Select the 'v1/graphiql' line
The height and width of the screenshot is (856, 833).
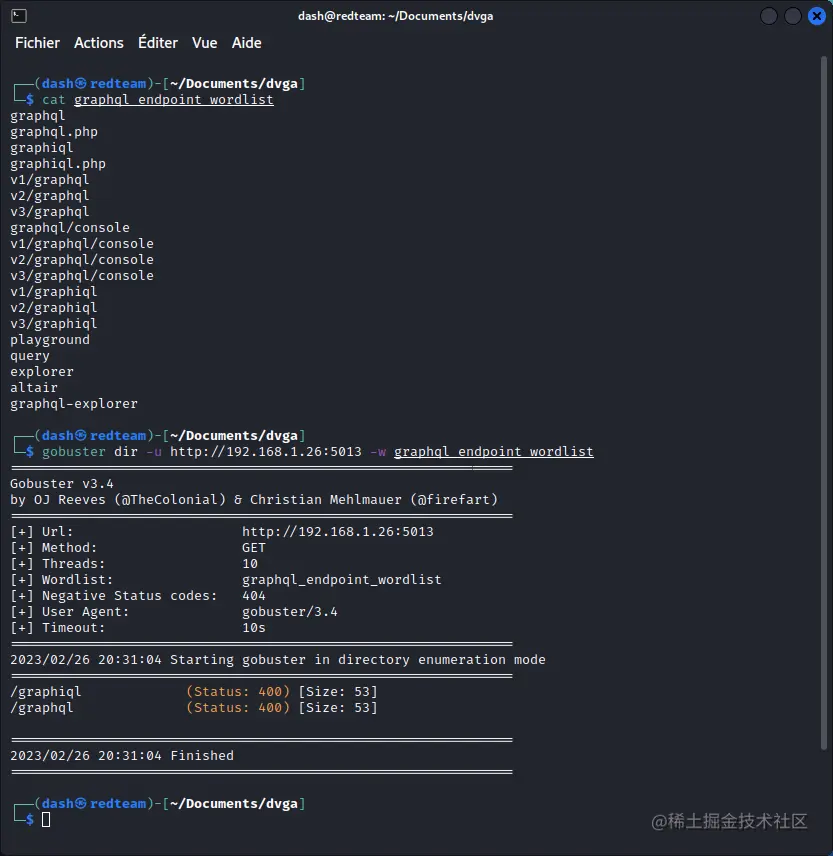54,292
